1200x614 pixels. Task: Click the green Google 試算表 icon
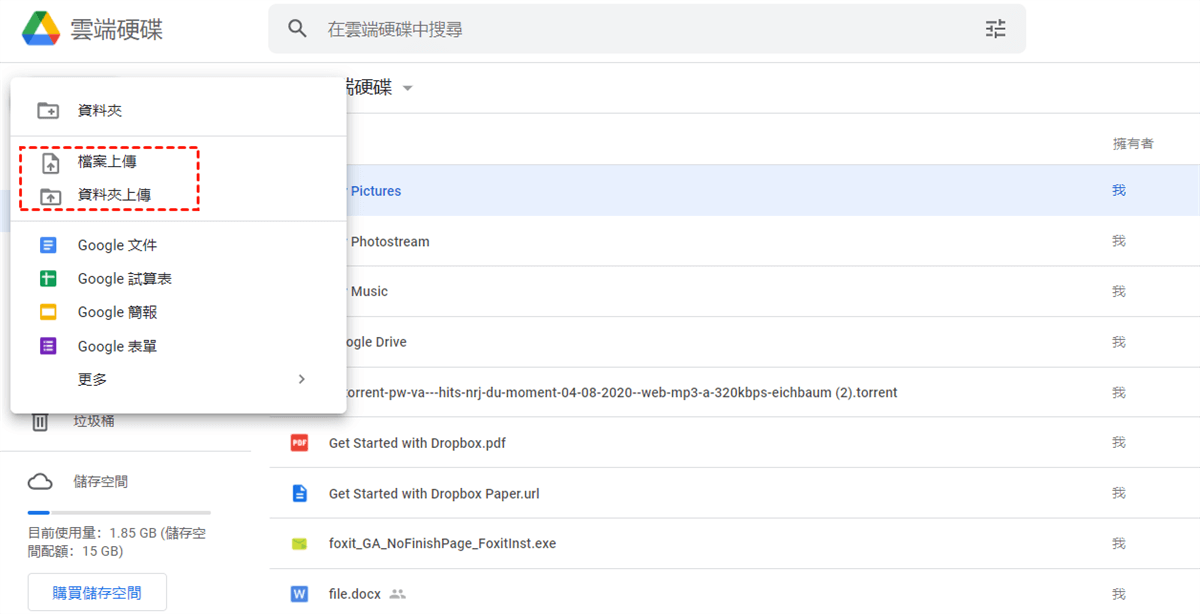(x=48, y=279)
